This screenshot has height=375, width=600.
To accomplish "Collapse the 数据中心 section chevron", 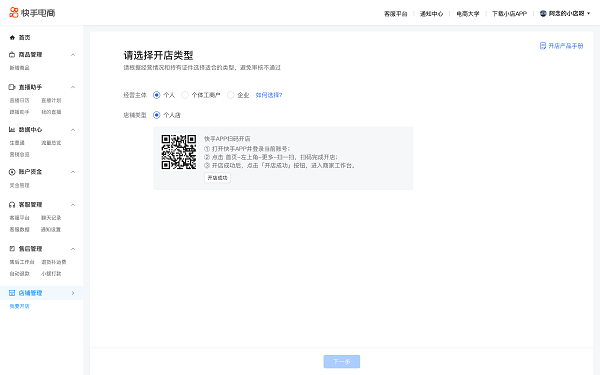I will (x=73, y=130).
